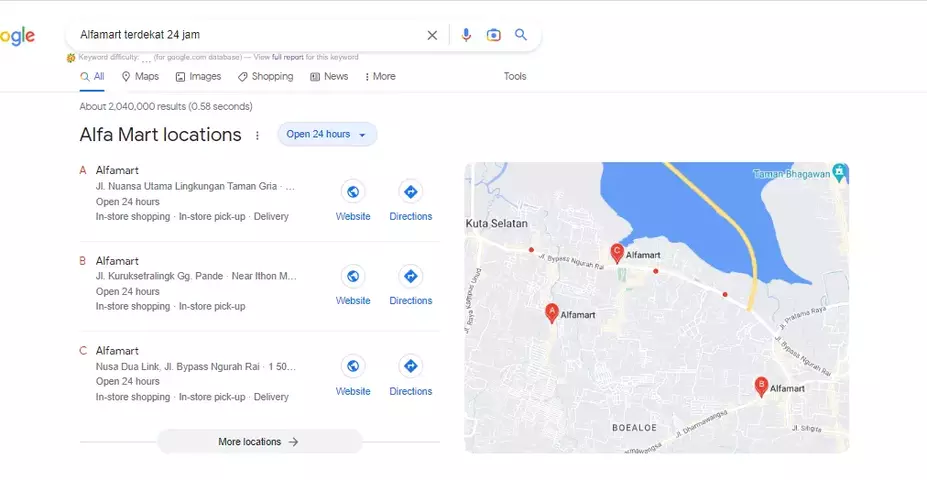Viewport: 927px width, 480px height.
Task: Click the More locations button
Action: (259, 441)
